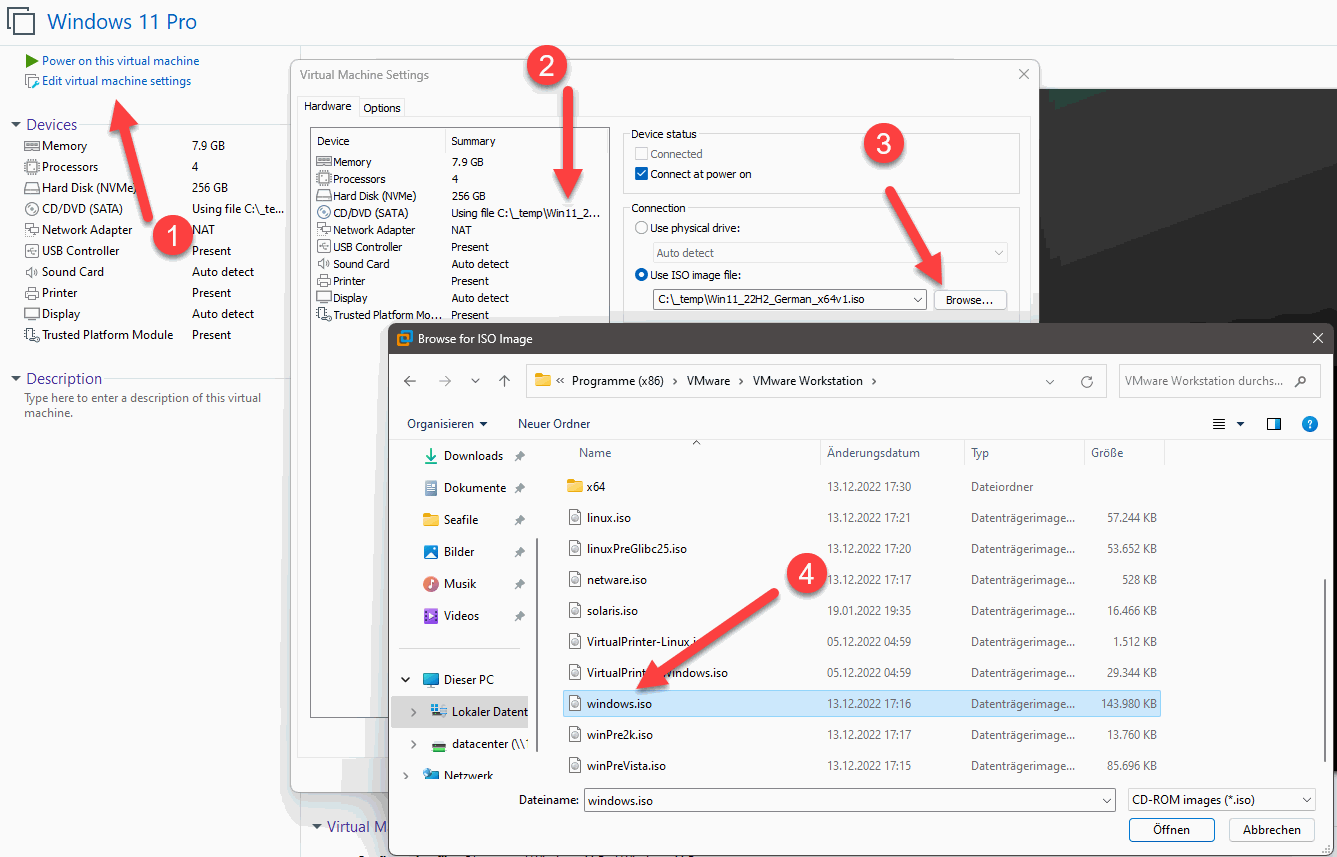Click Edit virtual machine settings link
The height and width of the screenshot is (857, 1337).
click(x=116, y=81)
